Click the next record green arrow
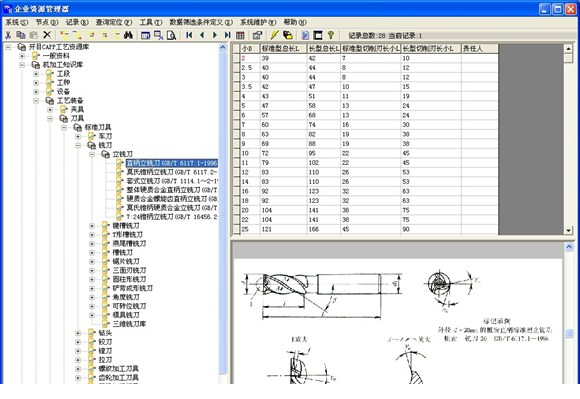The width and height of the screenshot is (580, 399). (215, 35)
